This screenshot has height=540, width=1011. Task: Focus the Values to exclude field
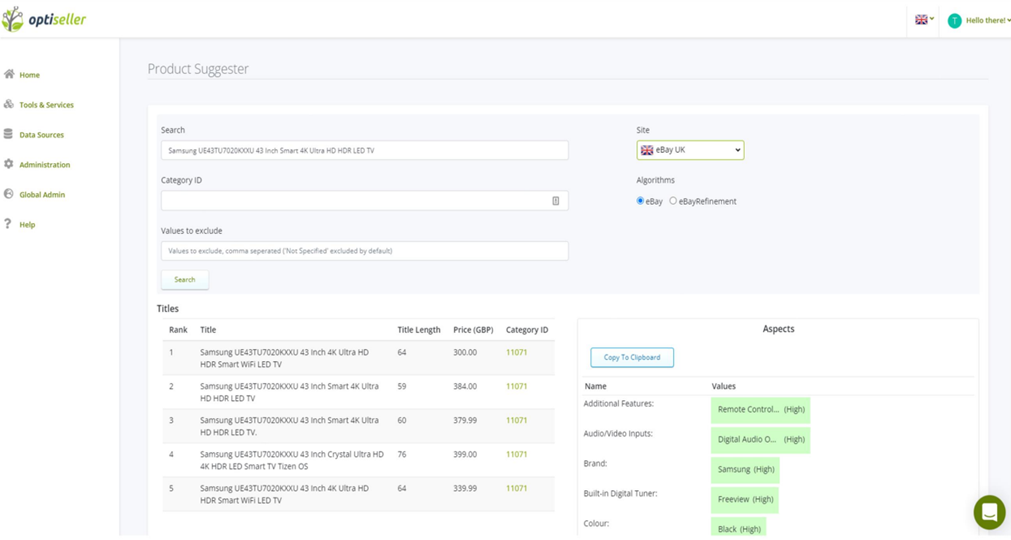click(x=365, y=251)
